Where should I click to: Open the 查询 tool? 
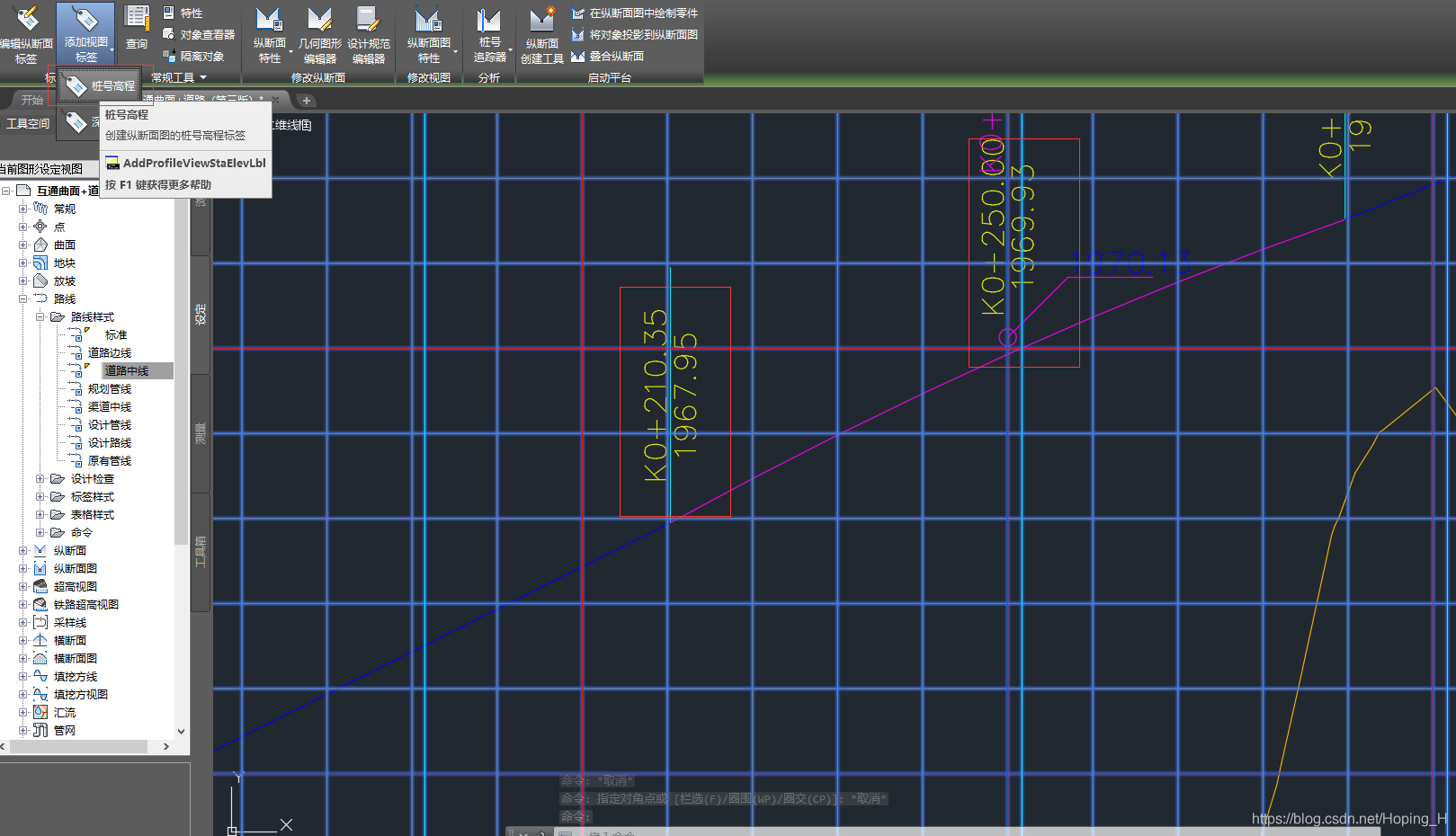click(x=137, y=29)
